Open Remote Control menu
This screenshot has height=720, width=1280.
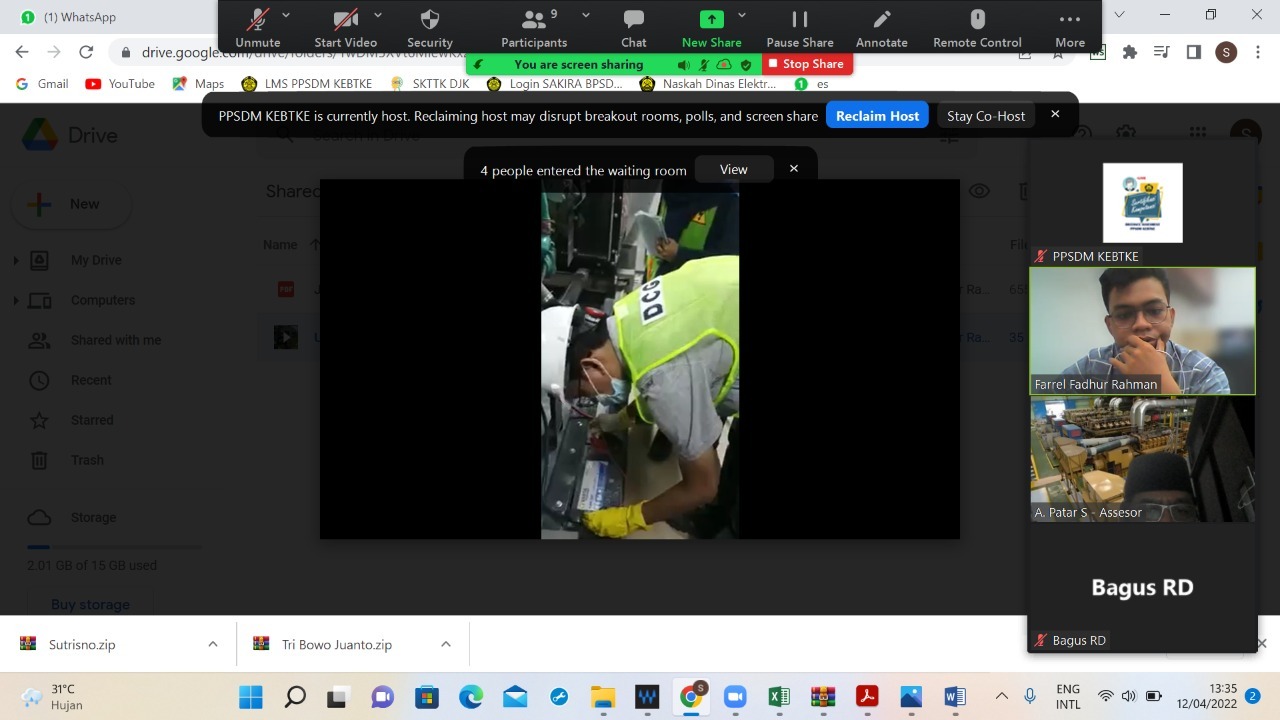977,27
